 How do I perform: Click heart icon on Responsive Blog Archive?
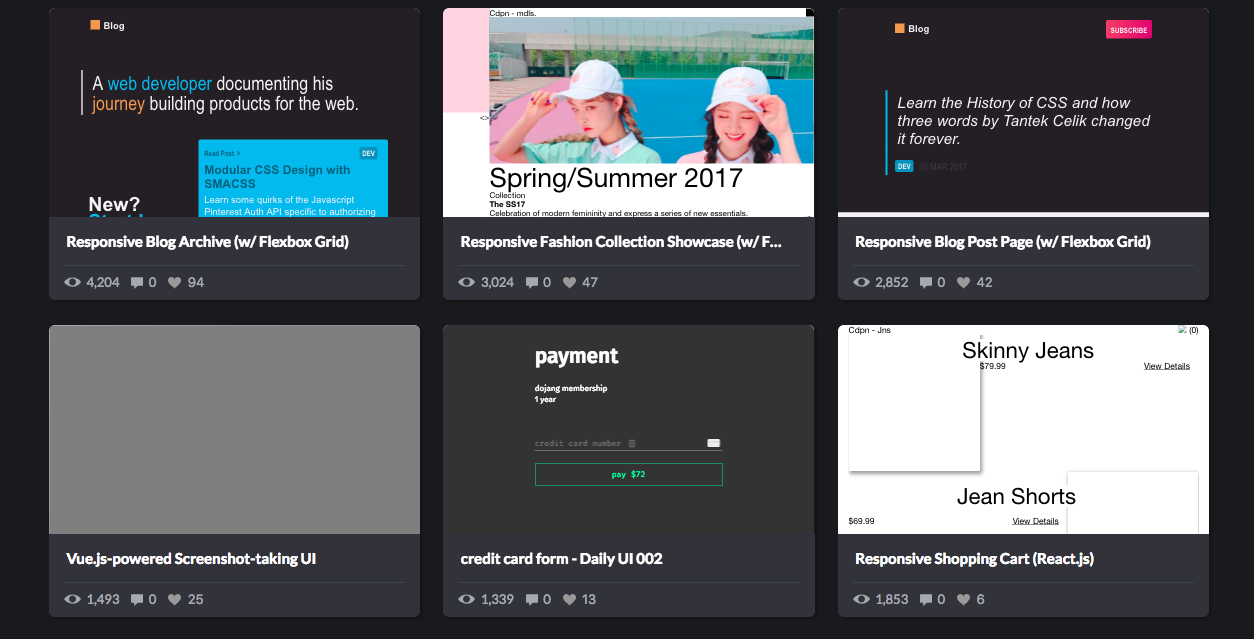coord(175,283)
